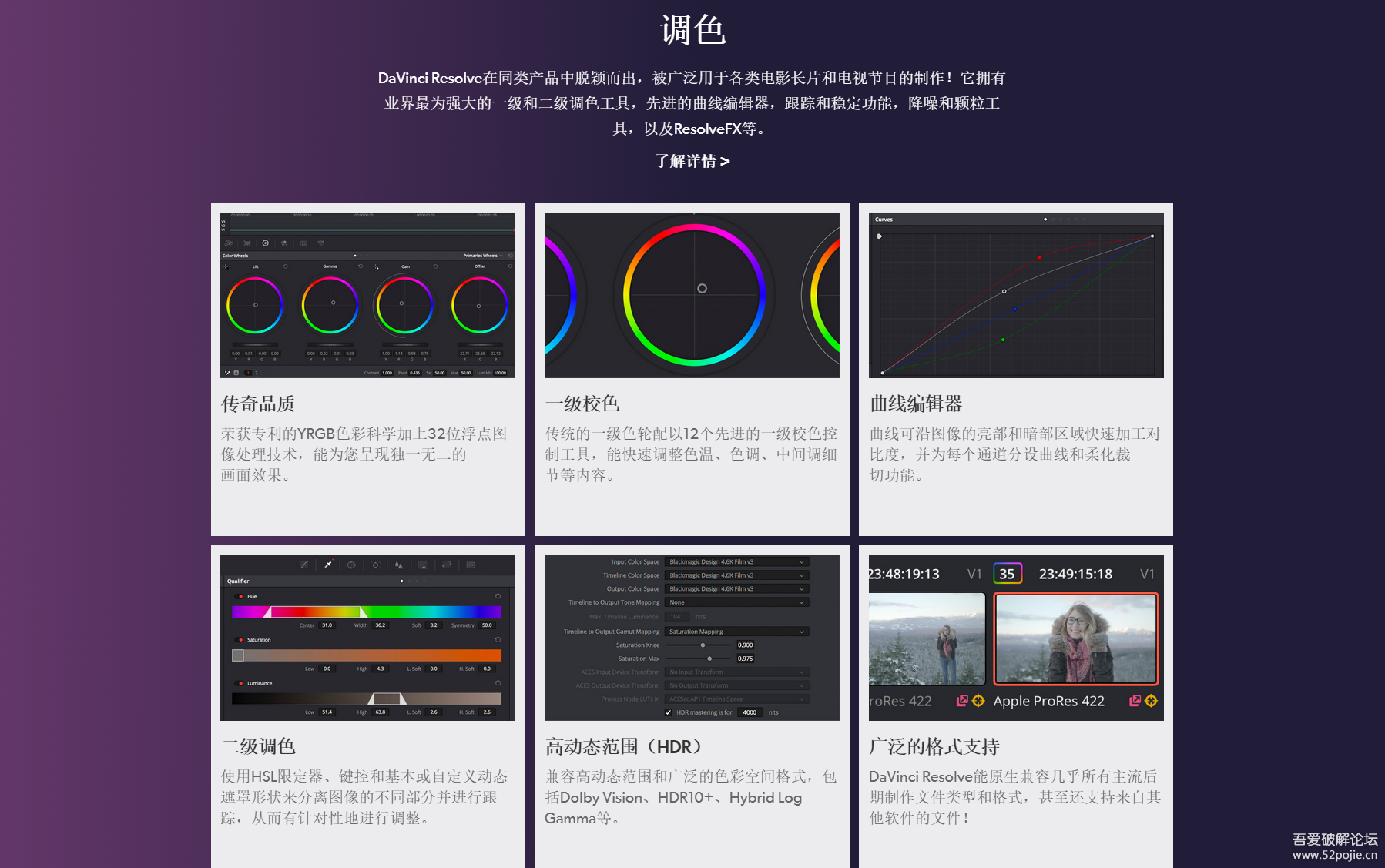Select clip number 35 badge

pyautogui.click(x=1008, y=574)
